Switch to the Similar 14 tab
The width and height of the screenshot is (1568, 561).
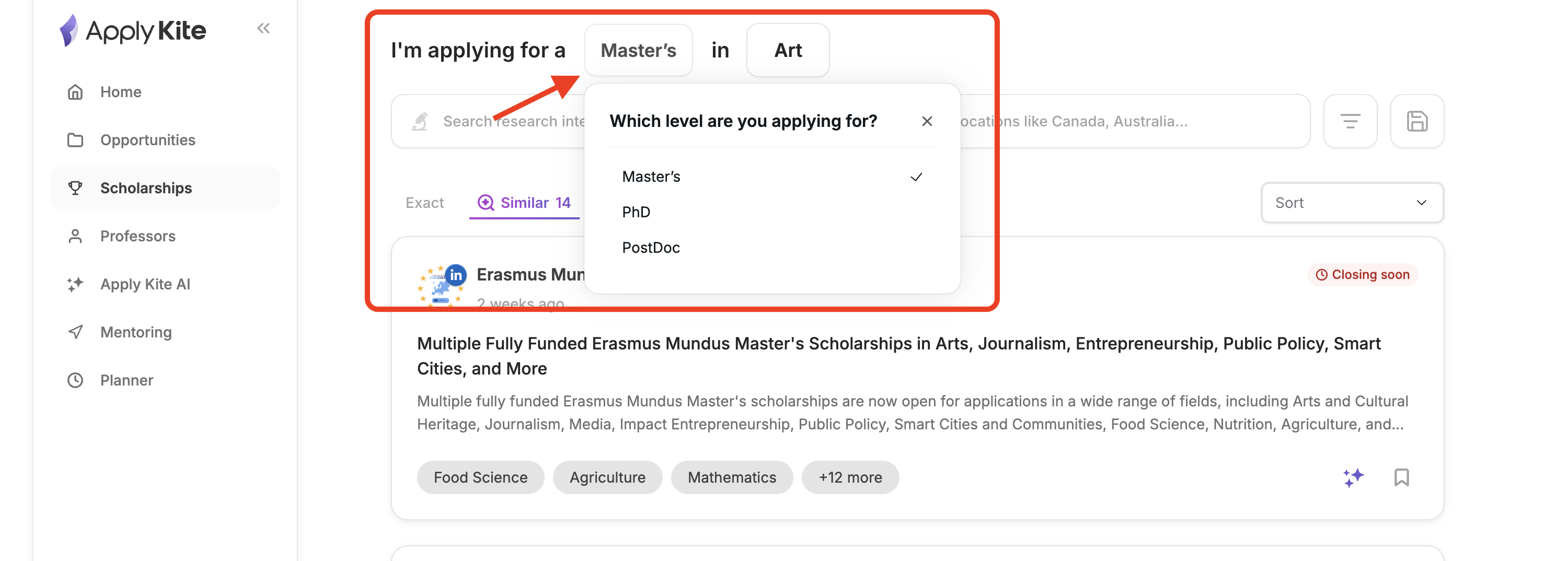[525, 203]
